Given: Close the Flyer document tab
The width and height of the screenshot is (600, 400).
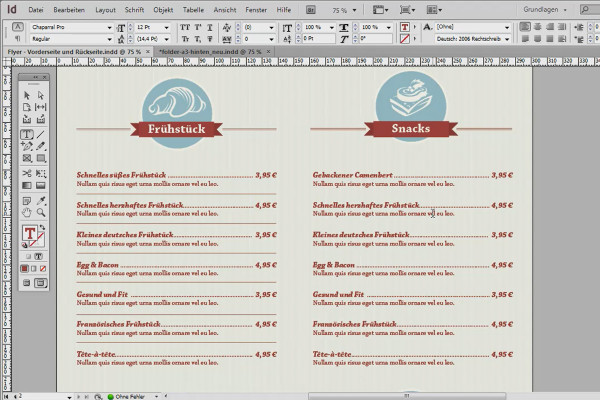Looking at the screenshot, I should [148, 51].
